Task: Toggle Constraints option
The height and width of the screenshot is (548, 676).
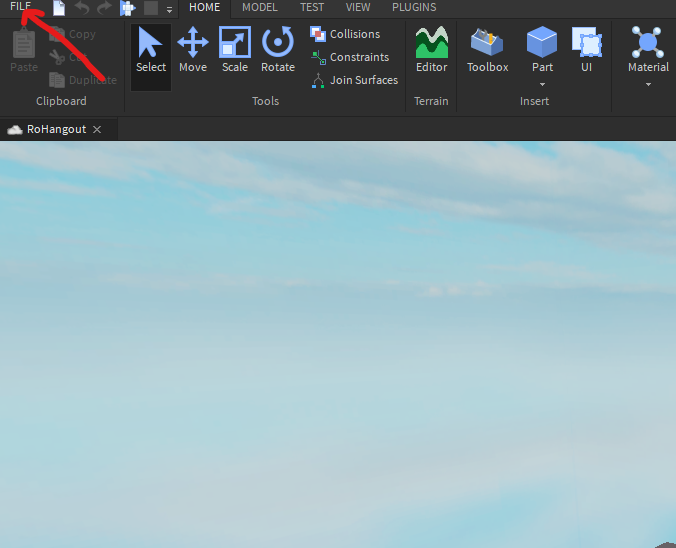Action: pos(350,57)
